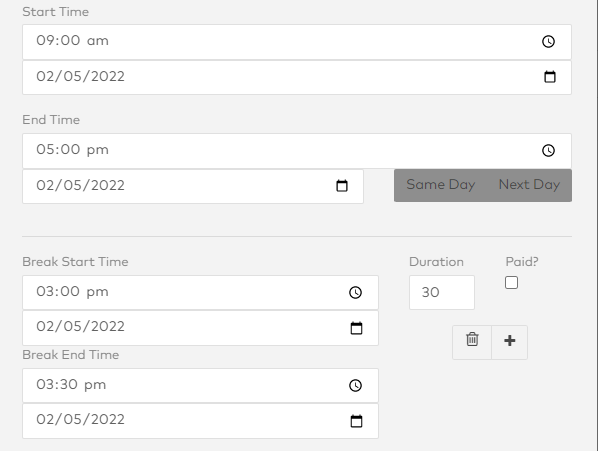
Task: Focus the Start Time 09:00 am field
Action: point(297,42)
